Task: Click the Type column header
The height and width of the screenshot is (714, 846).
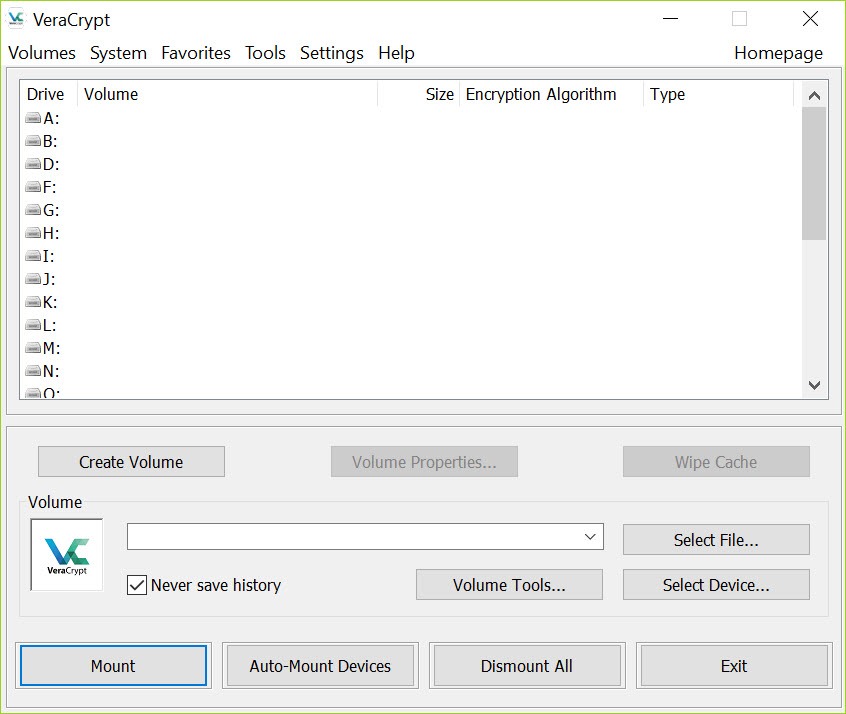Action: [718, 94]
